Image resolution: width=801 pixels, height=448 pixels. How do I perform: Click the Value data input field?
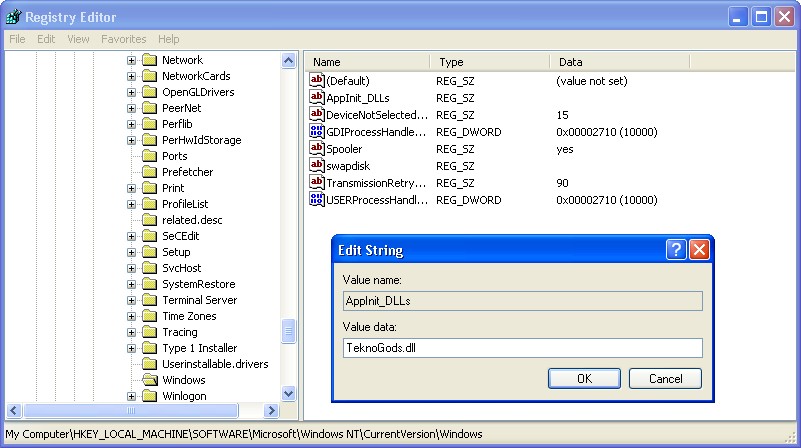point(523,348)
